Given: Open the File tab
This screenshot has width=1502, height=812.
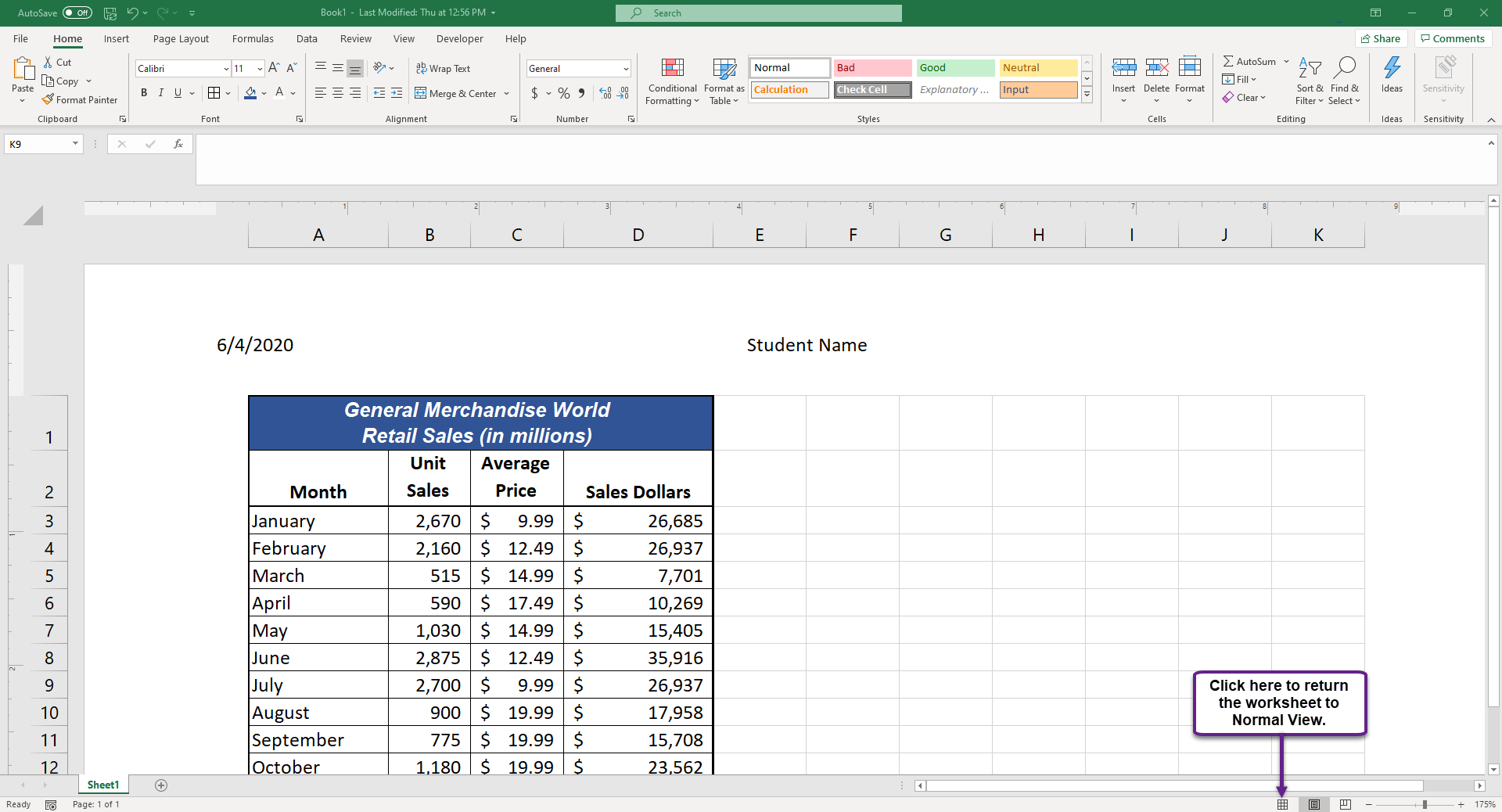Looking at the screenshot, I should (x=21, y=38).
